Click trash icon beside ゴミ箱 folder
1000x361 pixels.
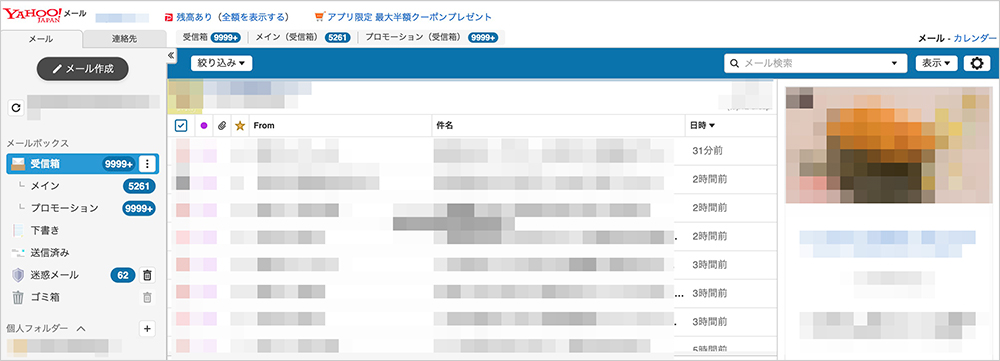tap(147, 297)
